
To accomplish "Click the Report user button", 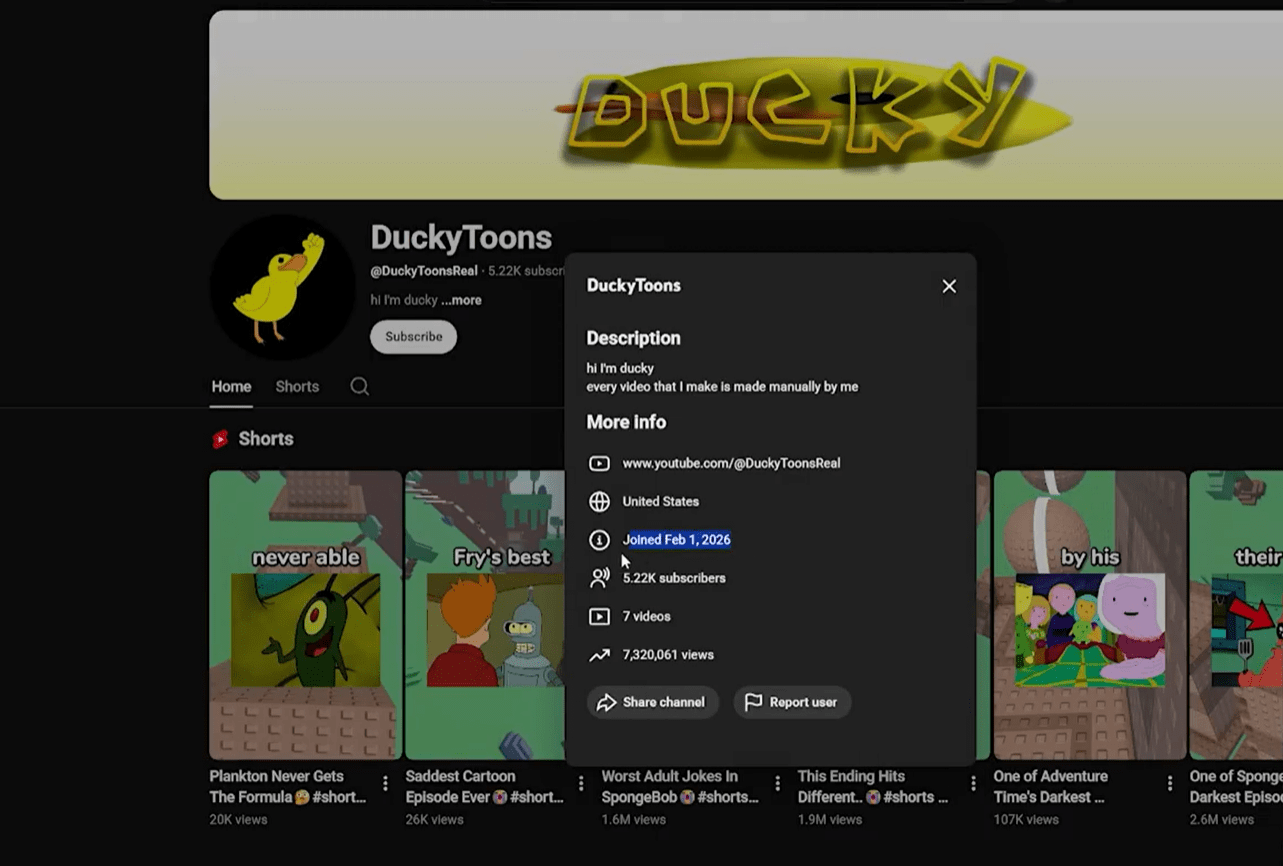I will coord(792,702).
